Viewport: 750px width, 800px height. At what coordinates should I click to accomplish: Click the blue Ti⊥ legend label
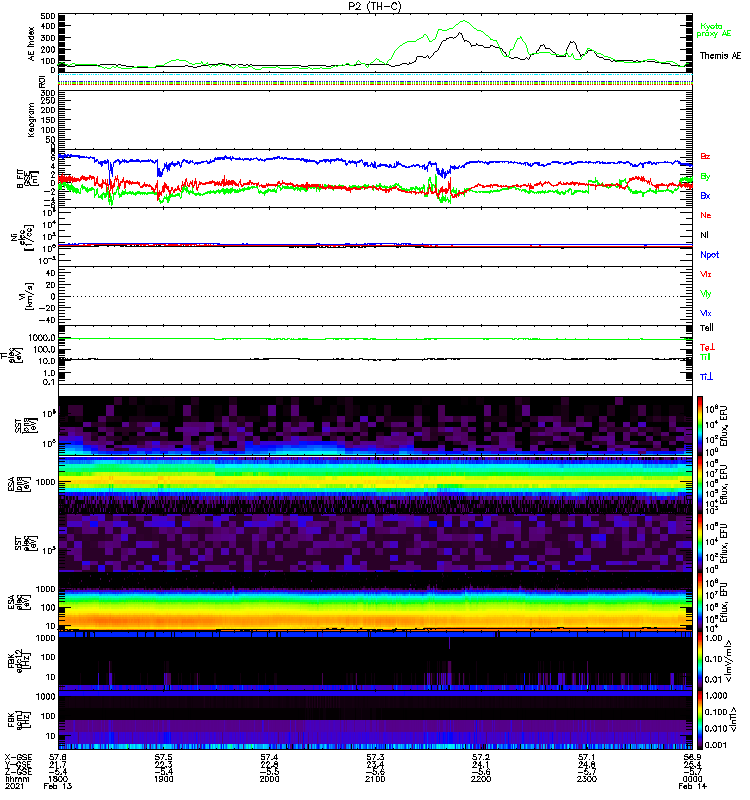click(x=706, y=377)
